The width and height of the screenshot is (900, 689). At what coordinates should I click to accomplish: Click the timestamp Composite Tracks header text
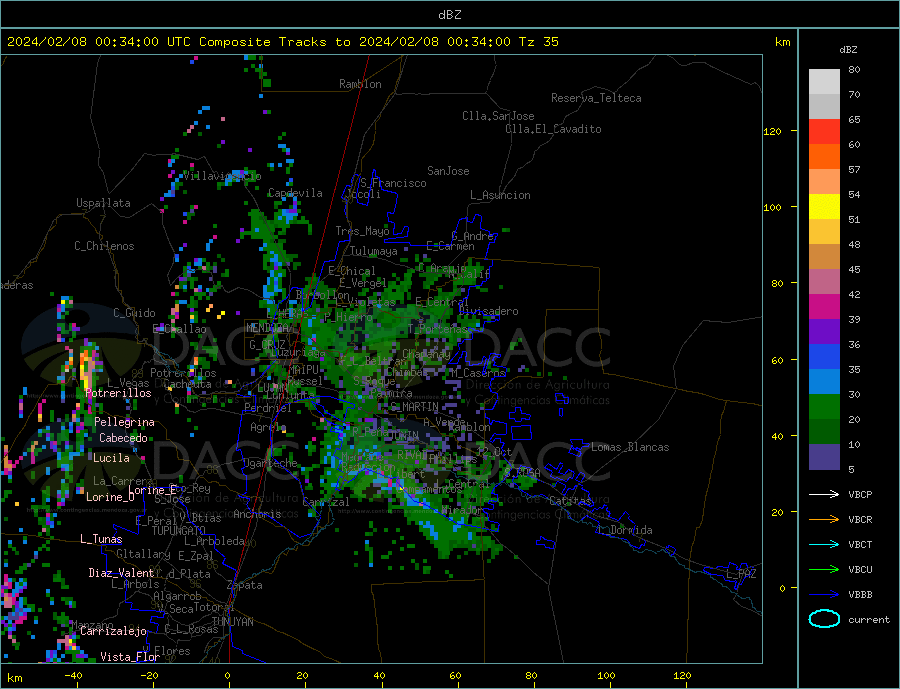(x=282, y=42)
